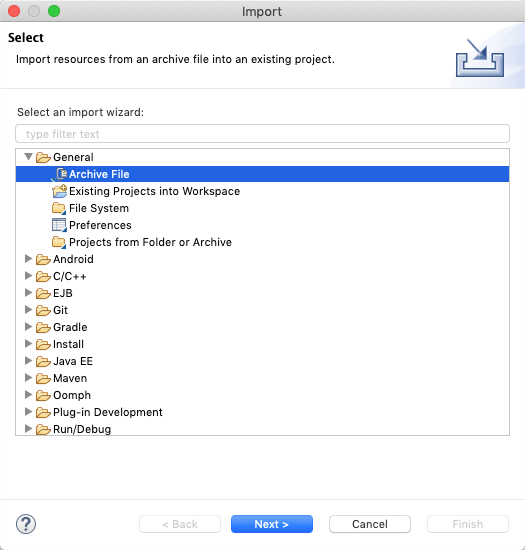Image resolution: width=525 pixels, height=550 pixels.
Task: Click the Archive File wizard icon
Action: (61, 174)
